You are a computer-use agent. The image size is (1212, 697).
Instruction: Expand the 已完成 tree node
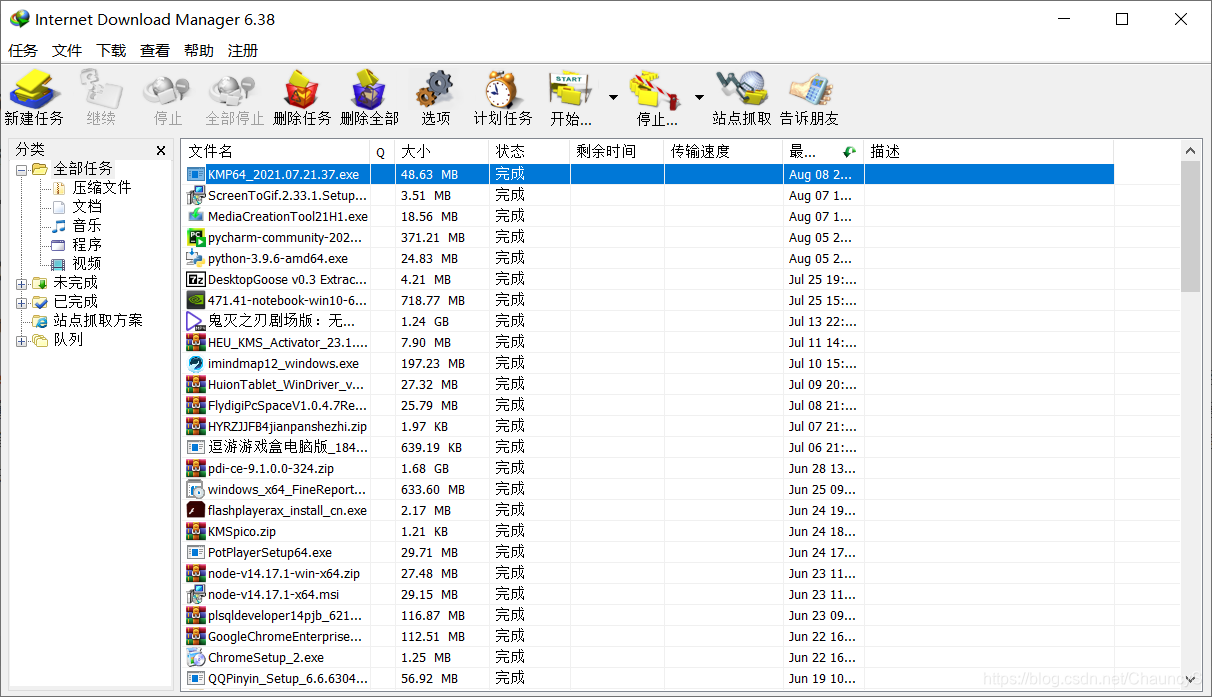click(22, 302)
